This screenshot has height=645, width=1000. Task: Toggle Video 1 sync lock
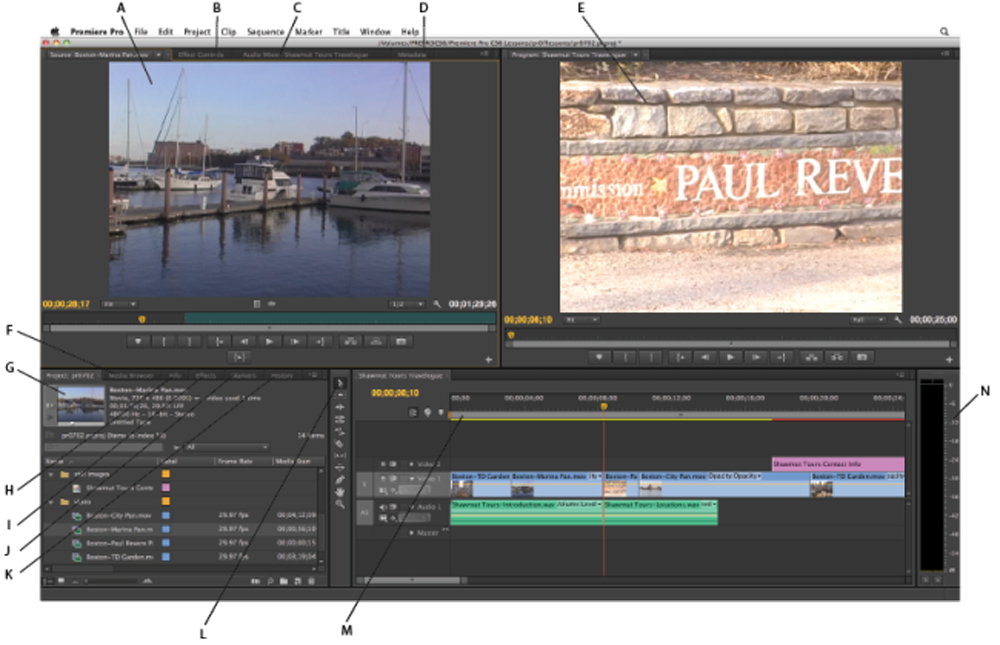click(x=393, y=478)
